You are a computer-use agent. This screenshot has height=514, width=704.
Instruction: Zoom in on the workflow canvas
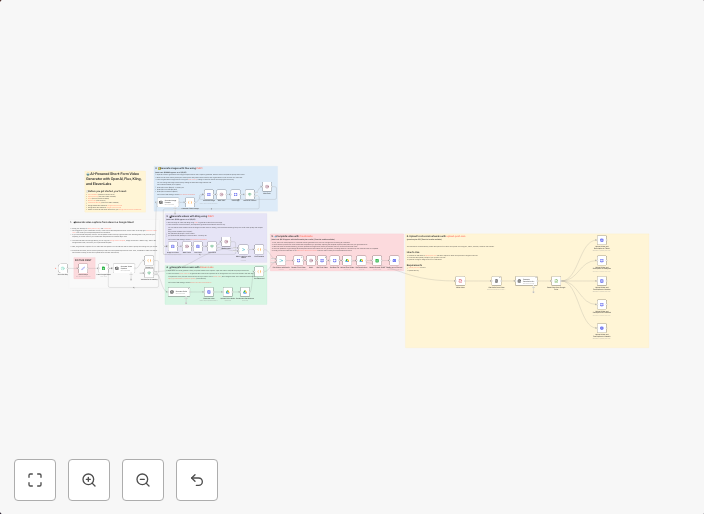89,480
